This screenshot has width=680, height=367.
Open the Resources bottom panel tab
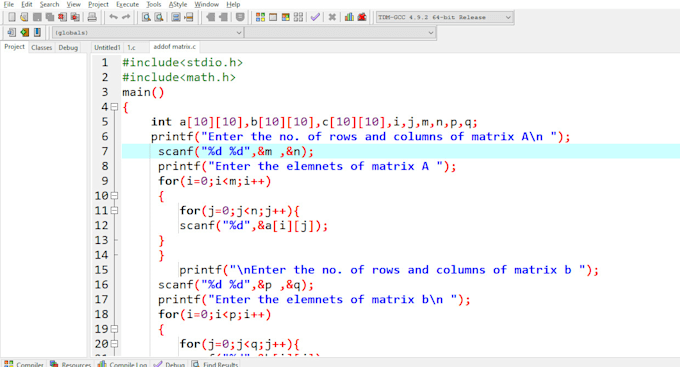(71, 364)
